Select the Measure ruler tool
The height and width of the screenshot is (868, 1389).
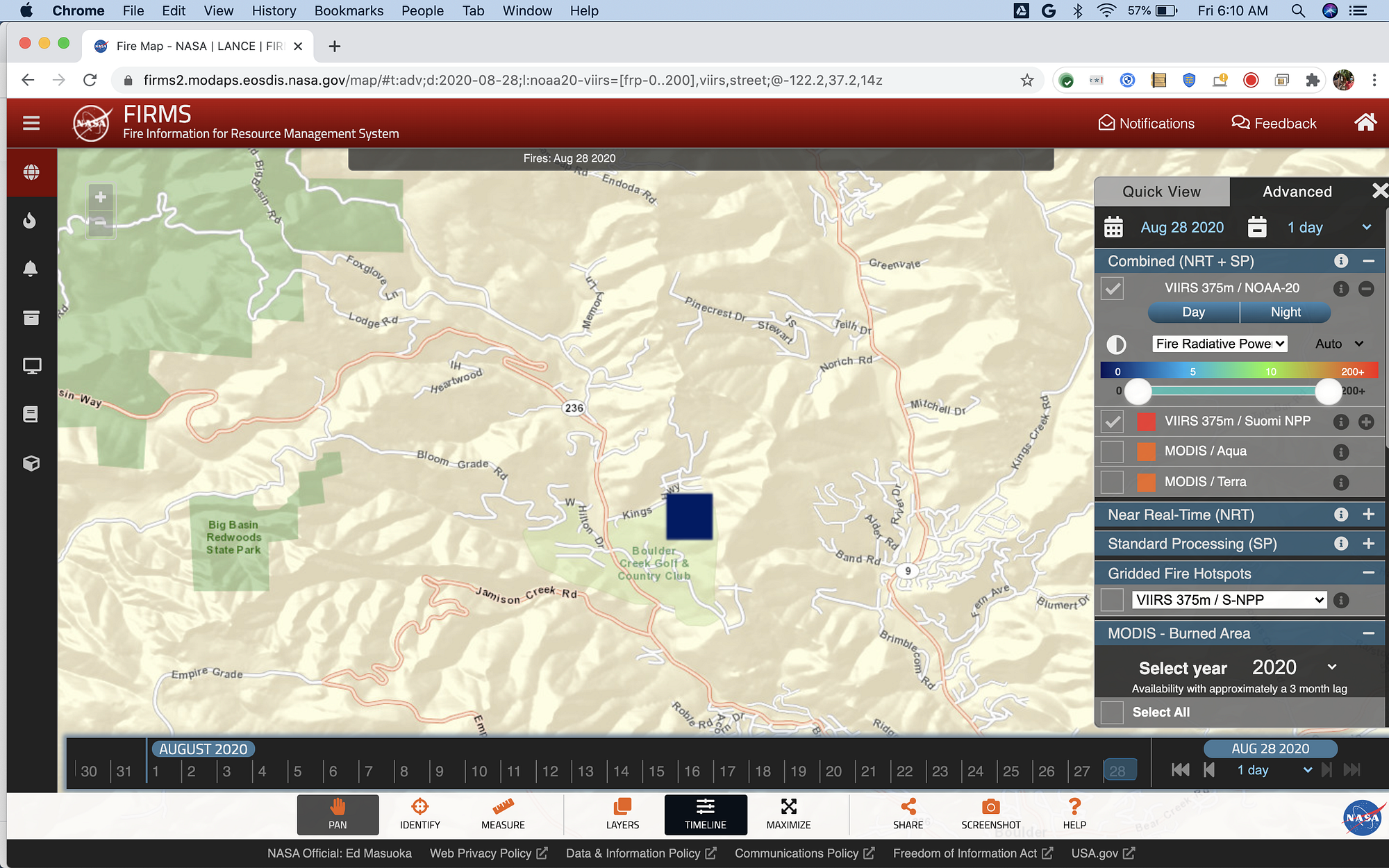point(503,807)
